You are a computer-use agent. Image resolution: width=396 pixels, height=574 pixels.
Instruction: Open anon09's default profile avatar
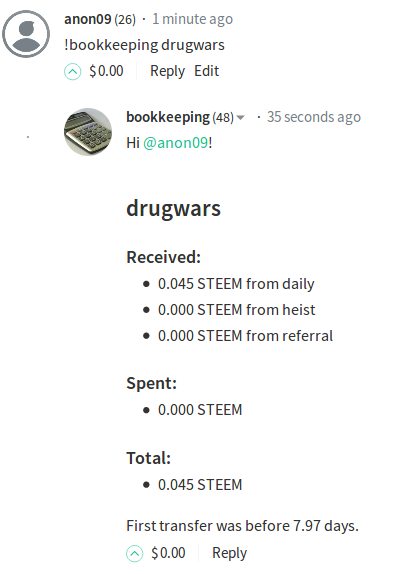[x=26, y=34]
